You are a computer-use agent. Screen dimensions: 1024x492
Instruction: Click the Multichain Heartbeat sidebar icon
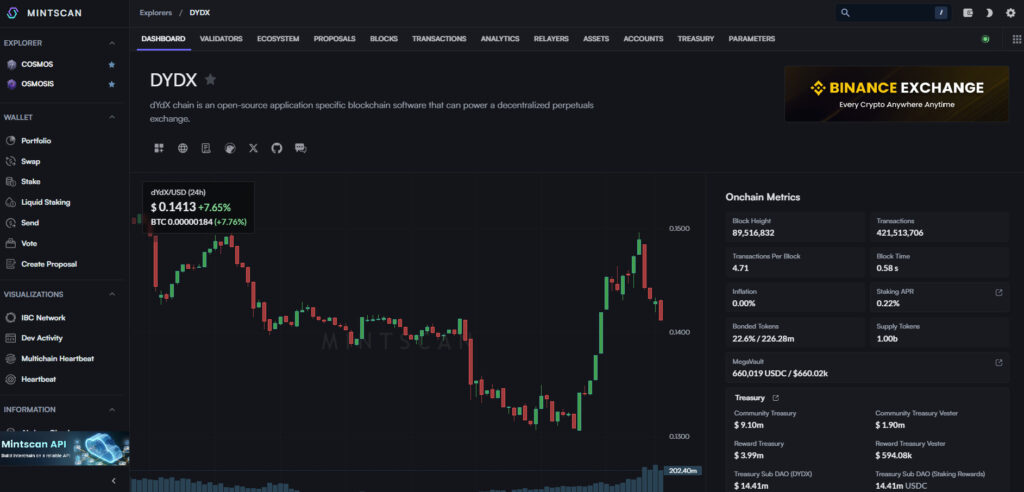pos(10,359)
